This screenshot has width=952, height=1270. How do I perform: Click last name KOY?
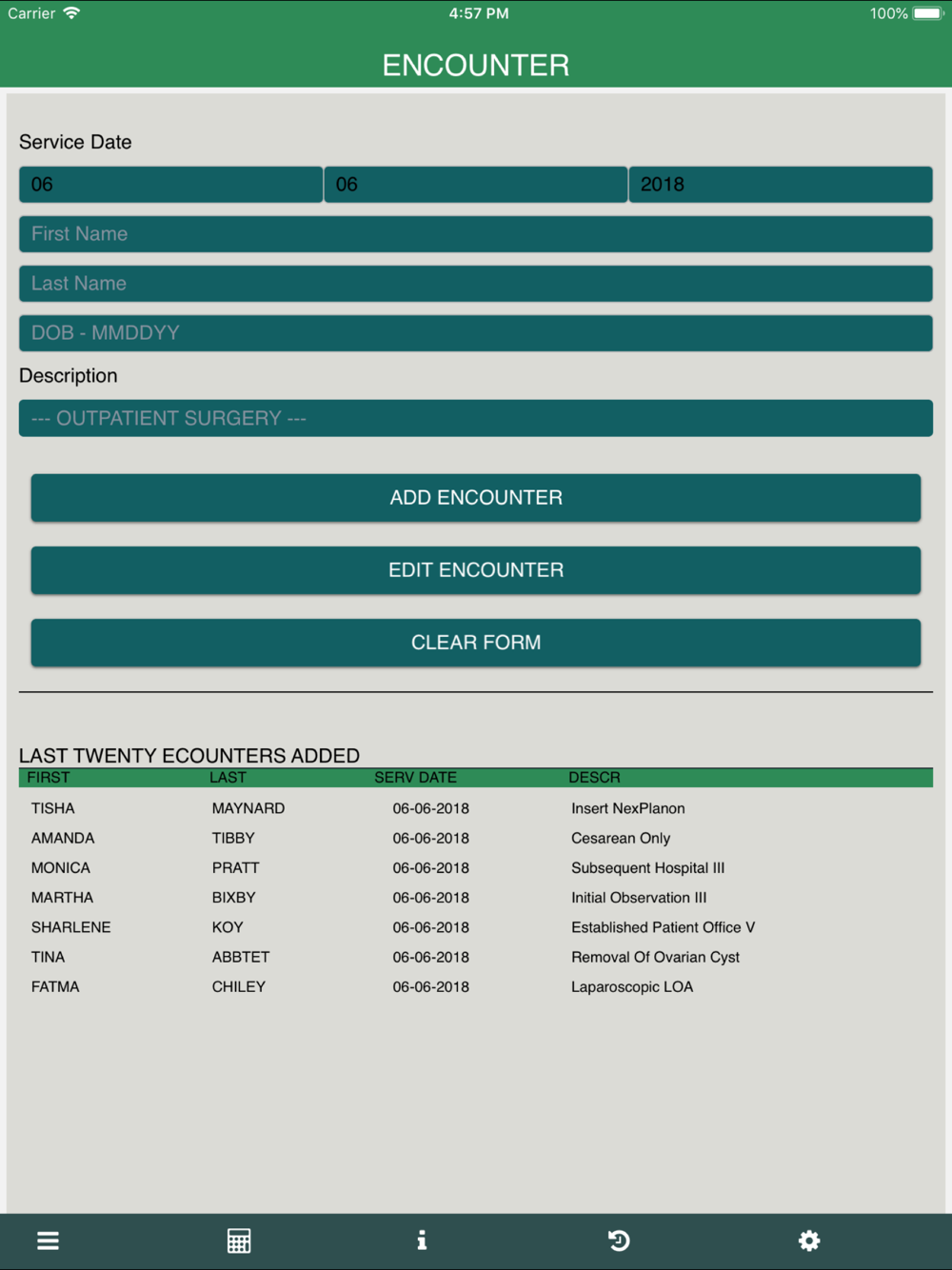point(228,927)
